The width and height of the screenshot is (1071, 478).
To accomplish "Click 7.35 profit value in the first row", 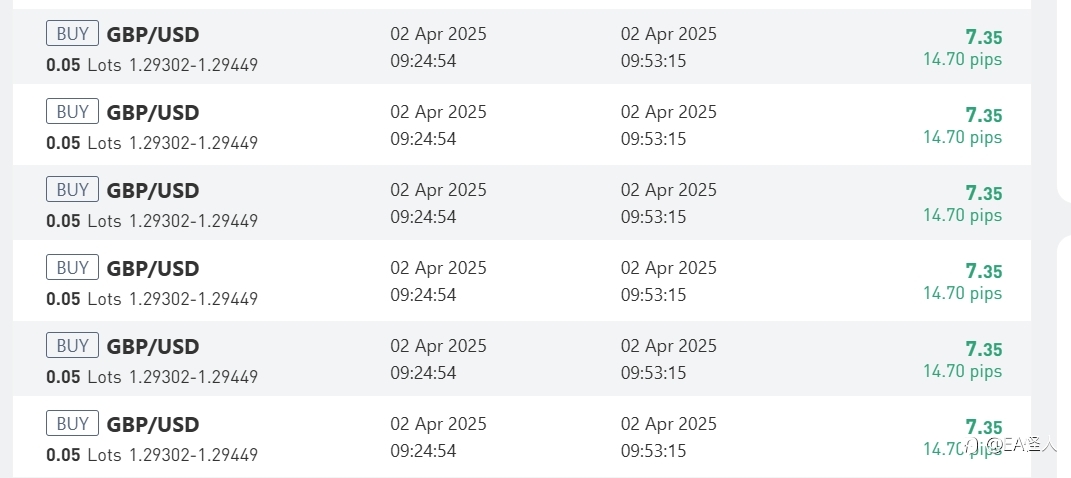I will coord(984,37).
